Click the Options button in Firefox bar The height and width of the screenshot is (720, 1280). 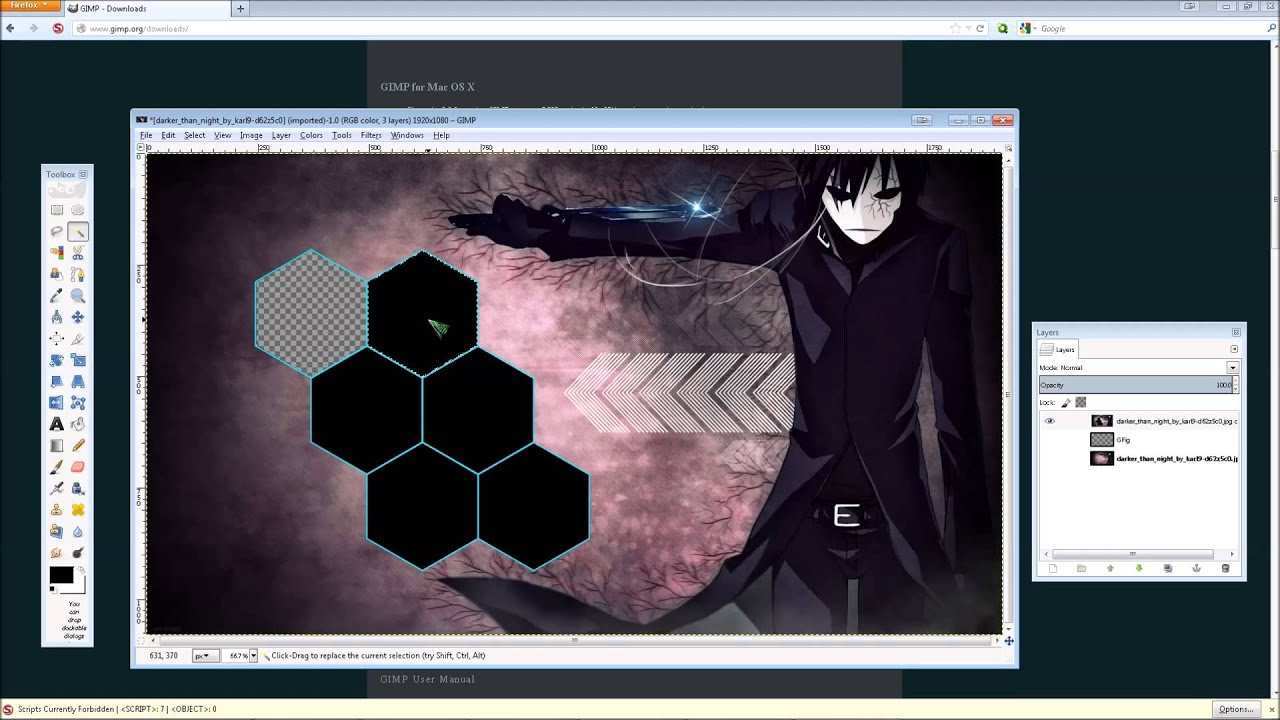pos(1236,709)
